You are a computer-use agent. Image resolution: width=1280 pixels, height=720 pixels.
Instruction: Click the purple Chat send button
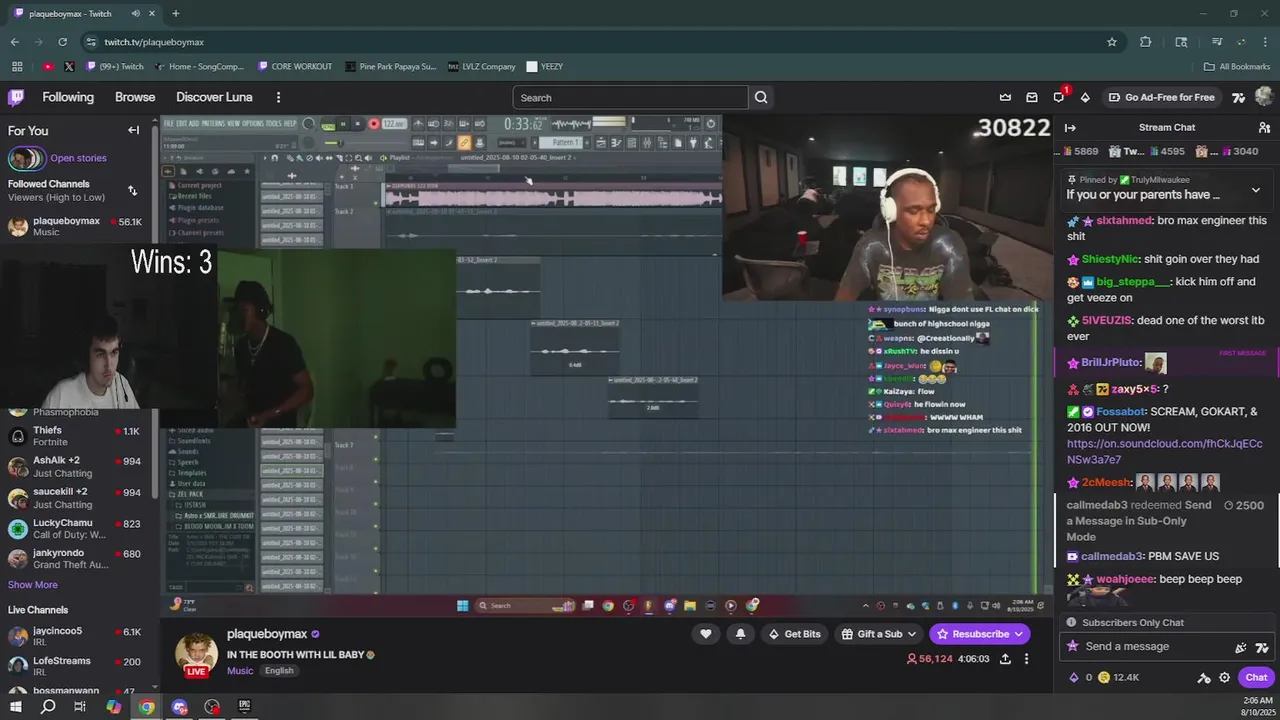click(x=1256, y=677)
